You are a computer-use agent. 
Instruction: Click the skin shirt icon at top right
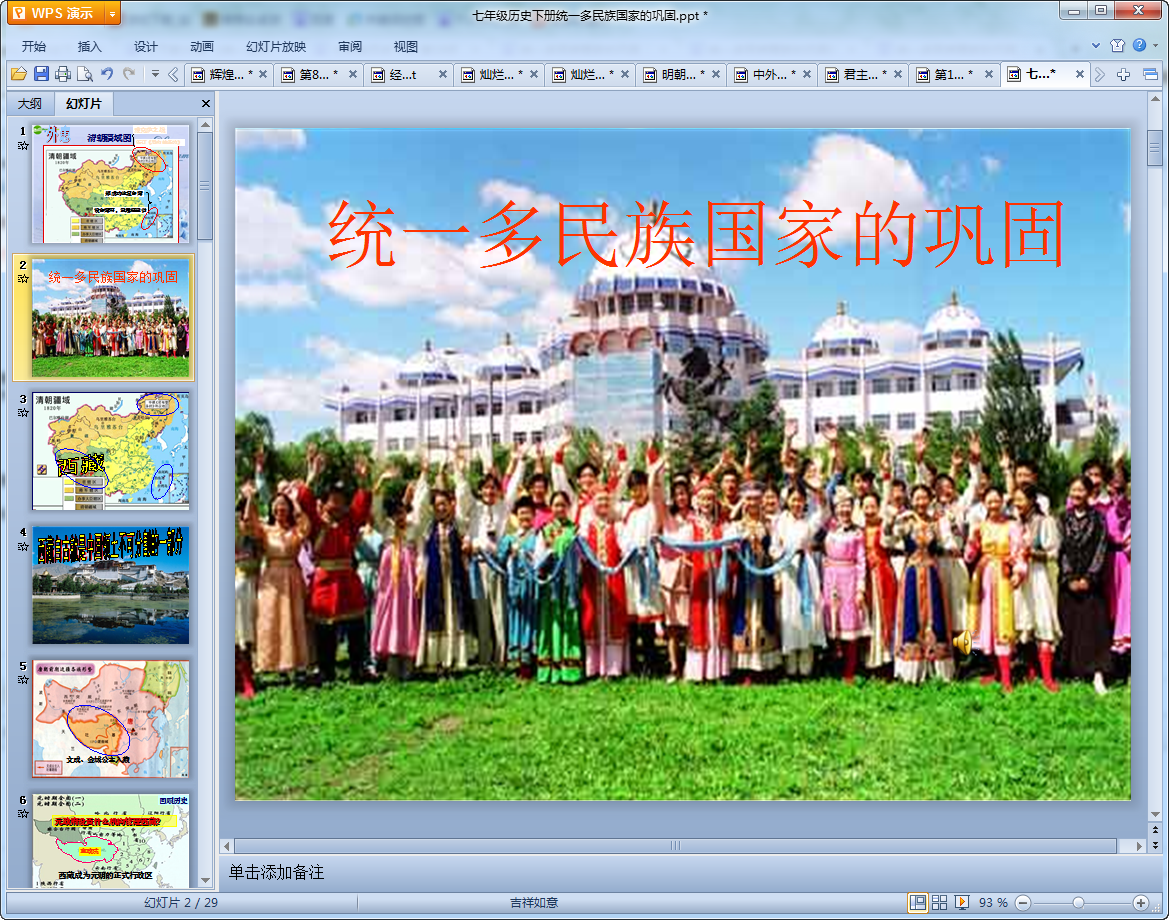(x=1118, y=45)
